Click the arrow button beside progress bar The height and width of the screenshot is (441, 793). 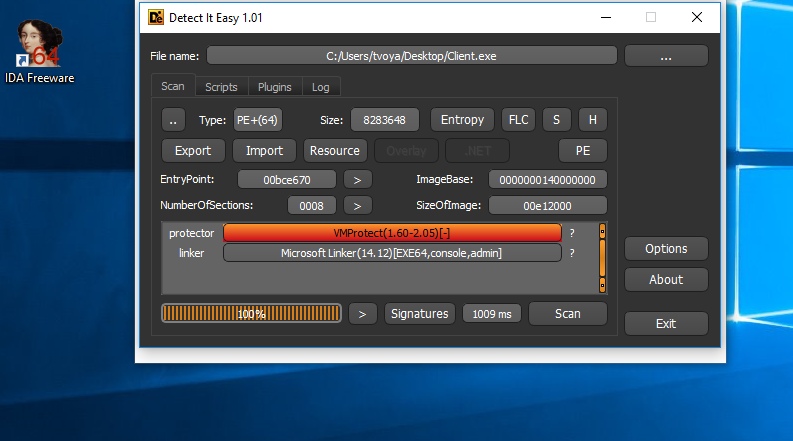(x=362, y=314)
